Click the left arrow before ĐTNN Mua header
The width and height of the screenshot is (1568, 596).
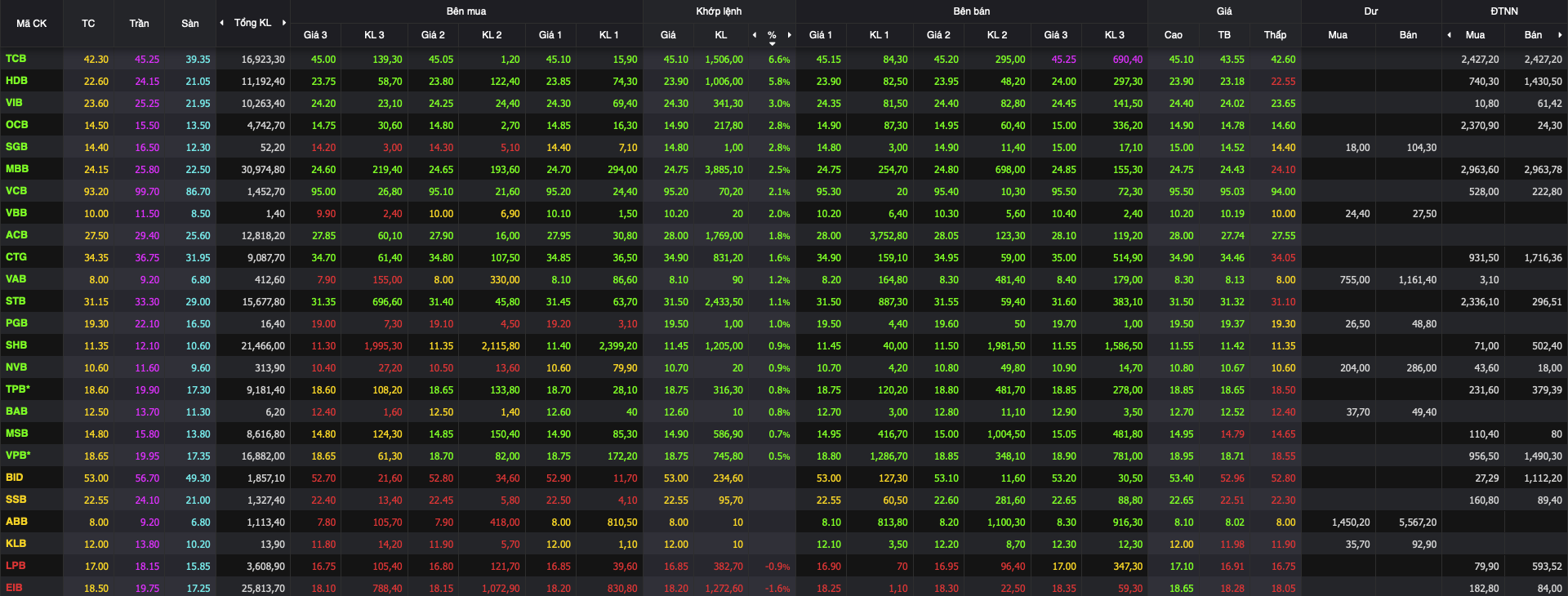coord(1450,35)
